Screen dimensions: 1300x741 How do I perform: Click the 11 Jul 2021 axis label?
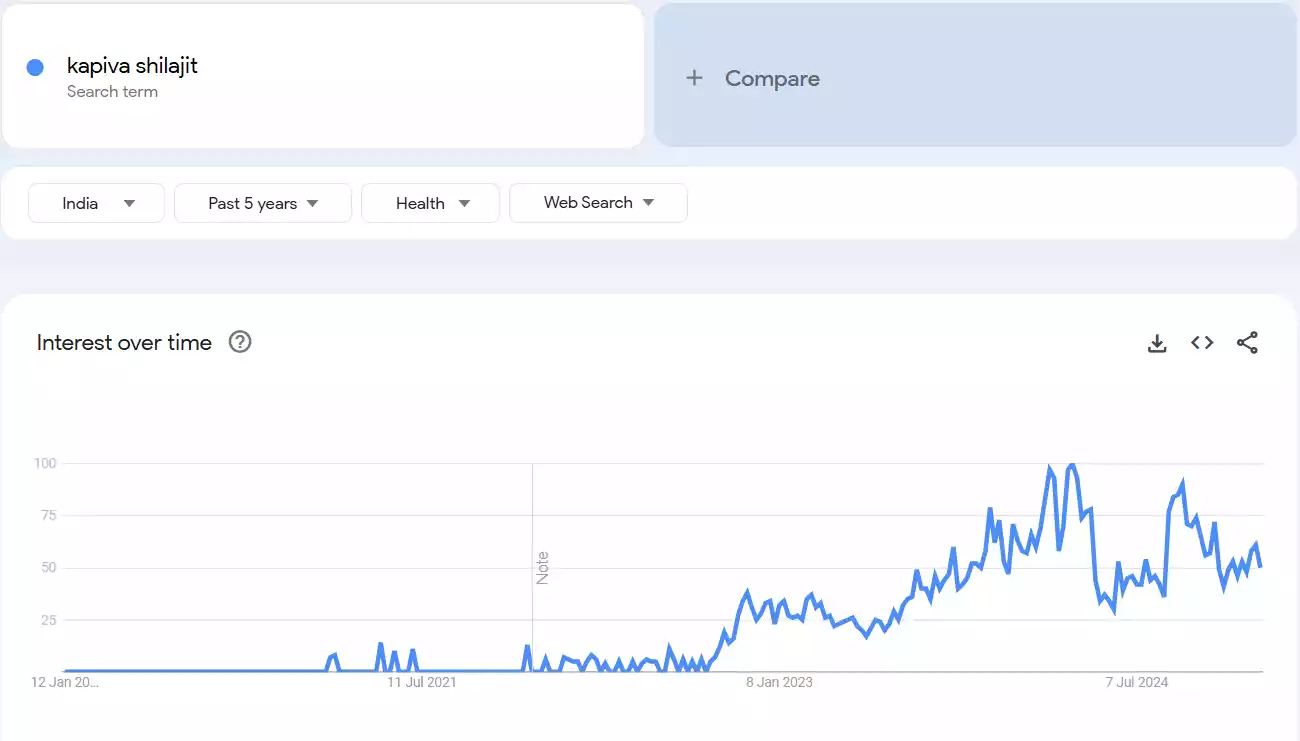pyautogui.click(x=421, y=682)
